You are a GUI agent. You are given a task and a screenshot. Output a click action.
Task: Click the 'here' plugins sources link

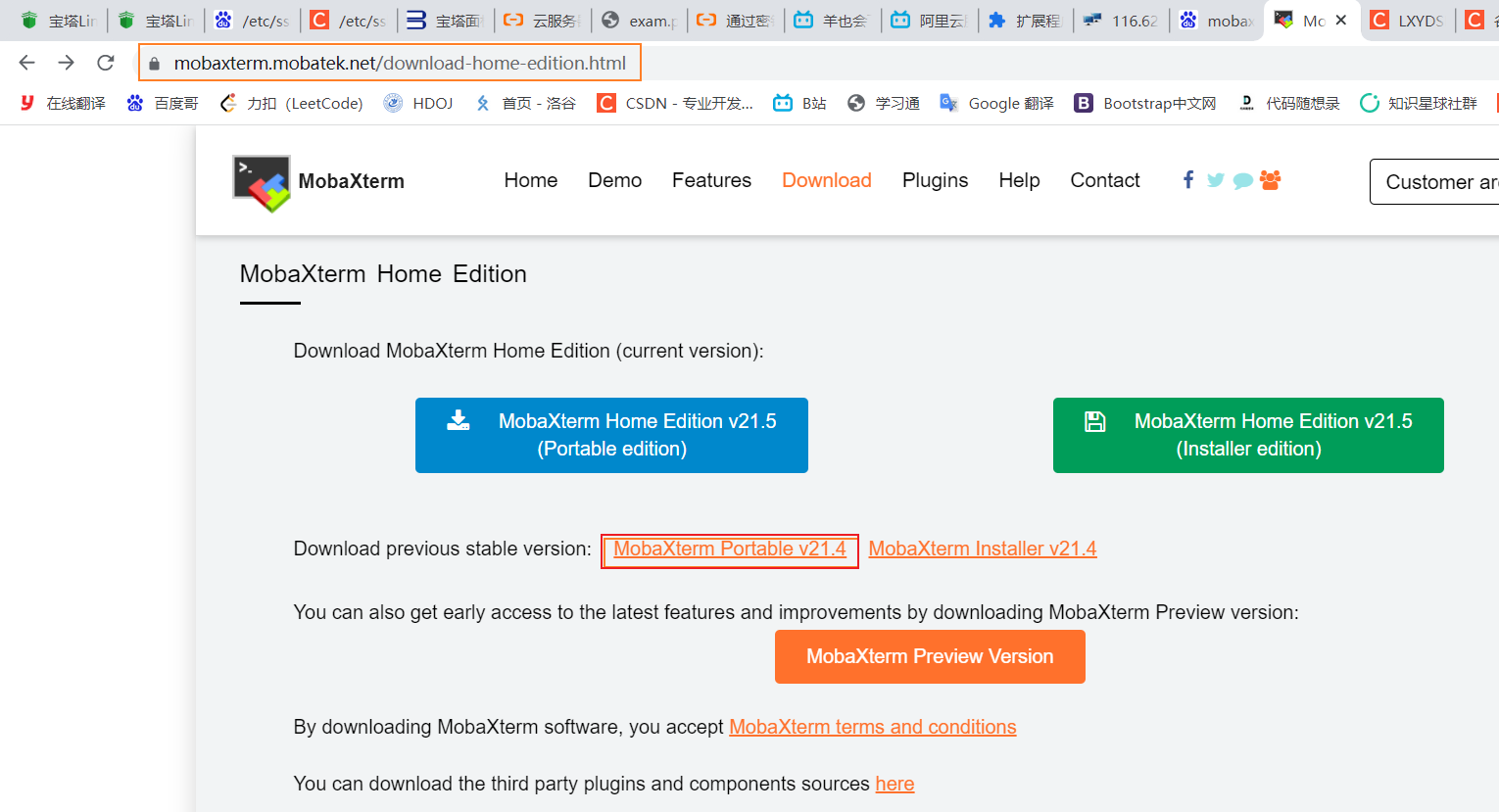pyautogui.click(x=895, y=785)
